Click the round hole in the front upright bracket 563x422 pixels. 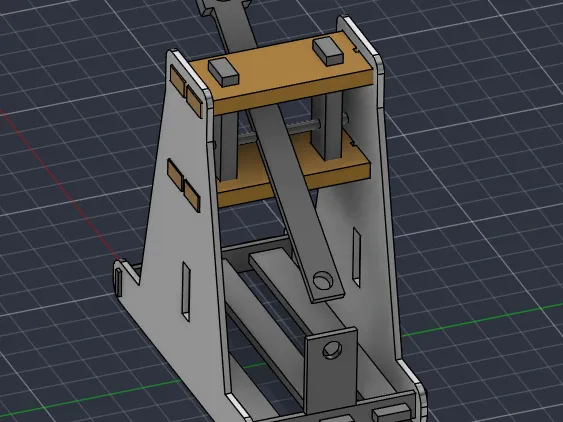click(x=332, y=350)
